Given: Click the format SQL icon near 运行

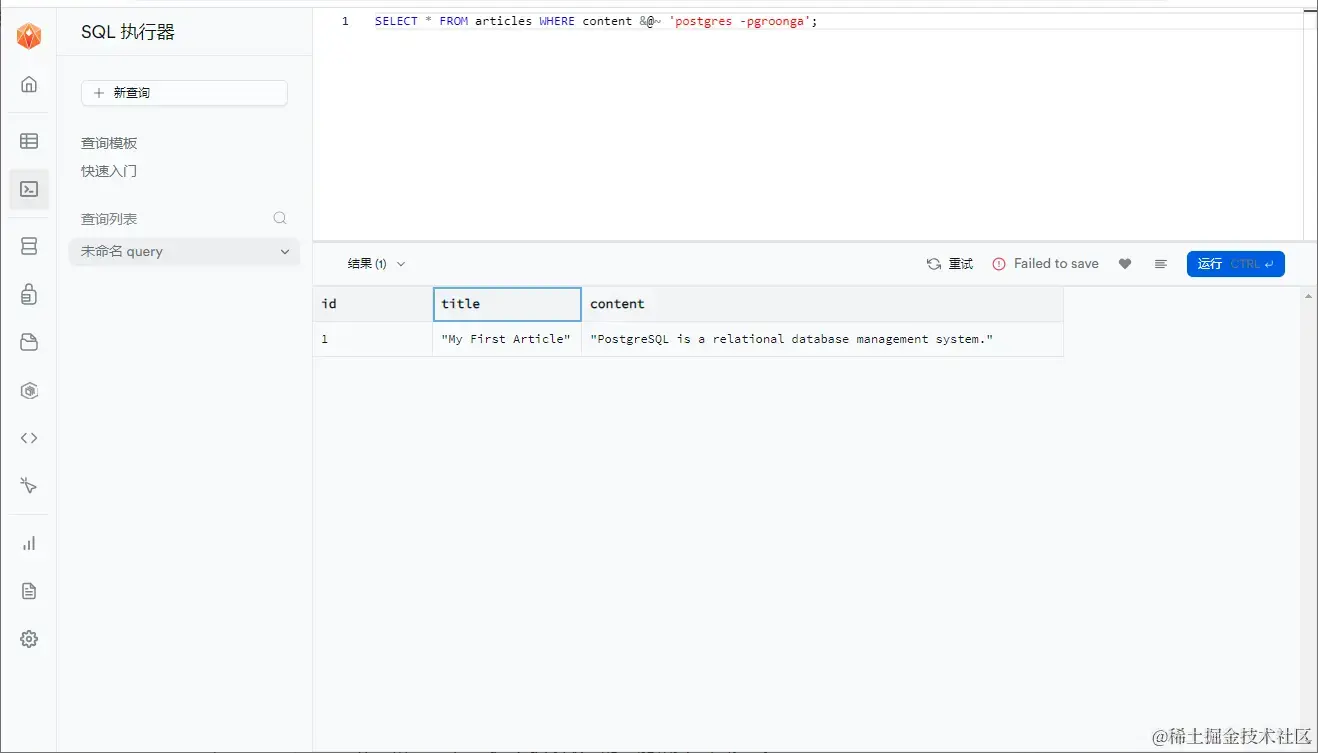Looking at the screenshot, I should tap(1160, 263).
